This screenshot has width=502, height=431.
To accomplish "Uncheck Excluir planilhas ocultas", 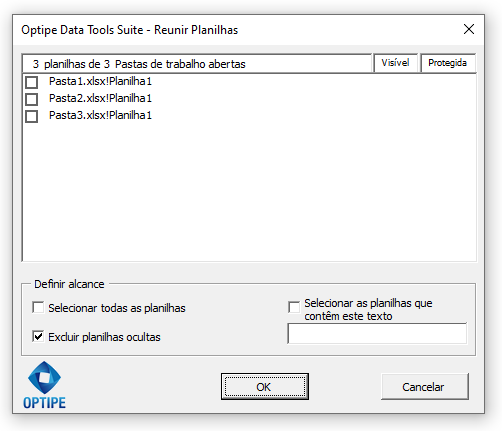I will (38, 336).
